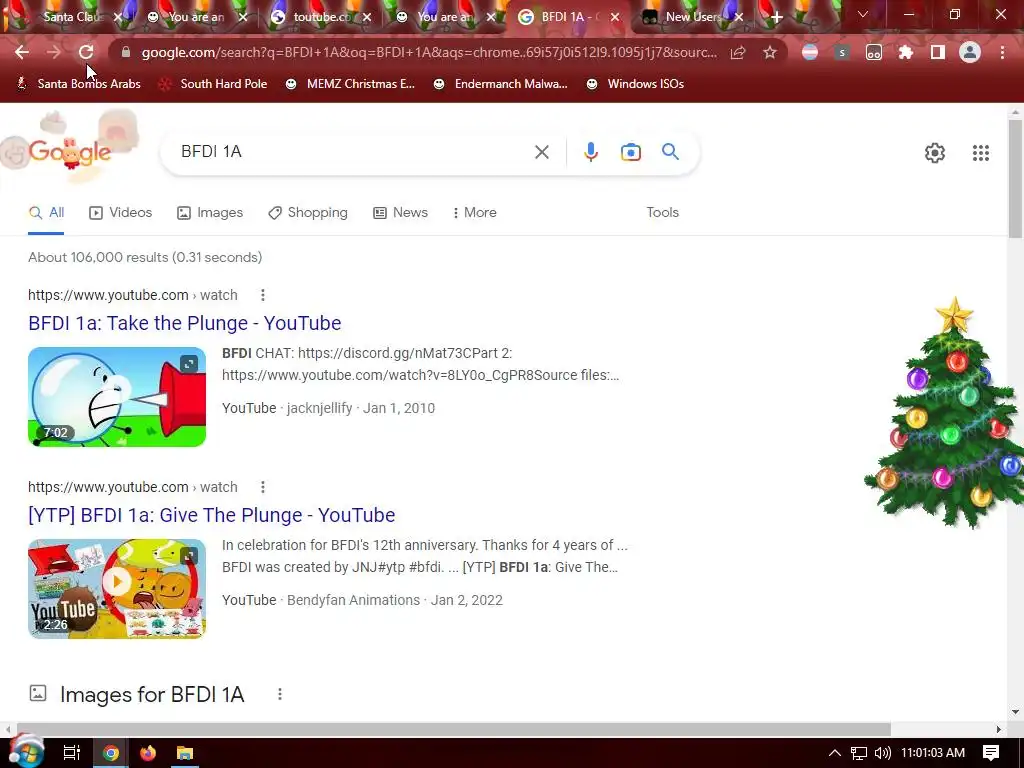
Task: Open options for Images for BFDI 1A
Action: (280, 694)
